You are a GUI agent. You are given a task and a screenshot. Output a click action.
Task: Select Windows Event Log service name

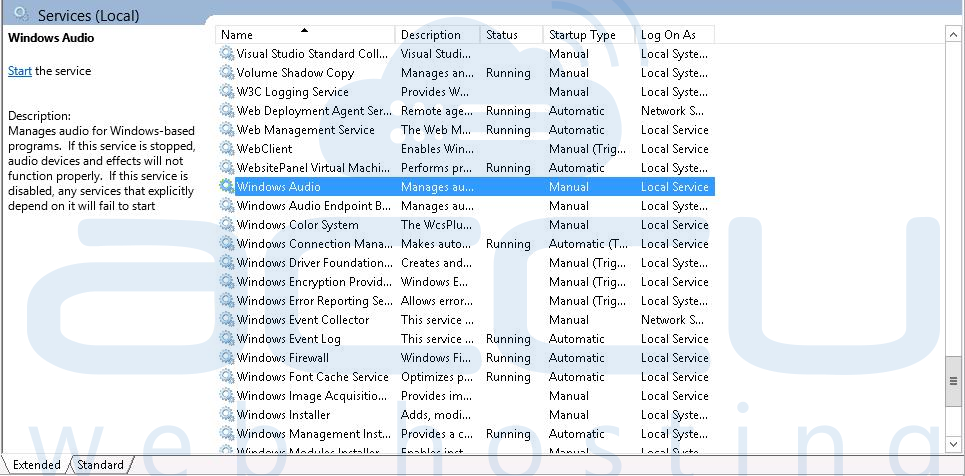288,339
